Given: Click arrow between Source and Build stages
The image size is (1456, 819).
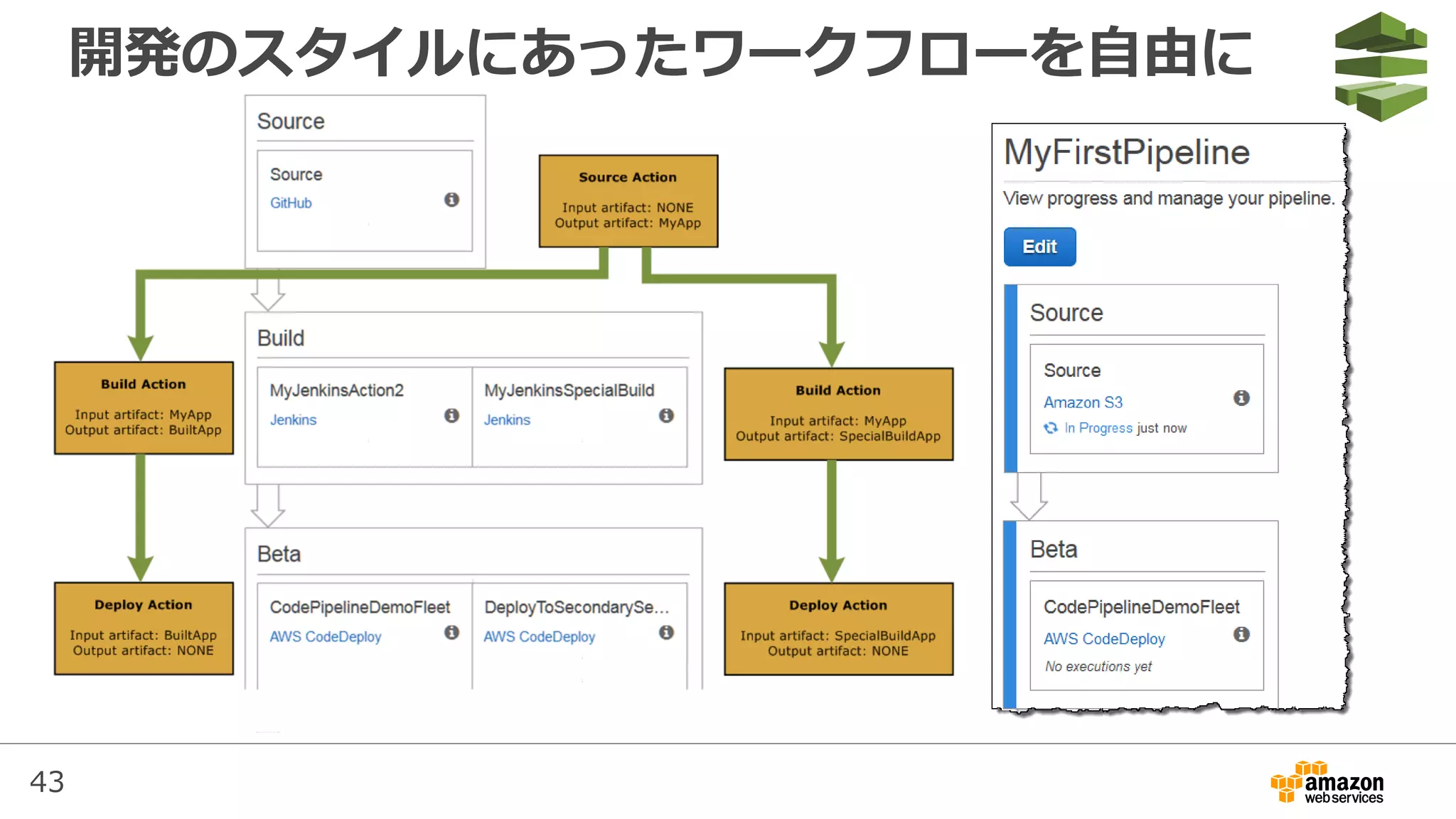Looking at the screenshot, I should (268, 293).
